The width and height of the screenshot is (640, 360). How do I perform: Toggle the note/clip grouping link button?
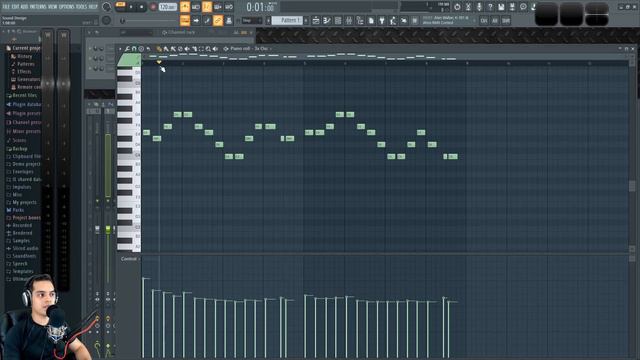pos(218,20)
